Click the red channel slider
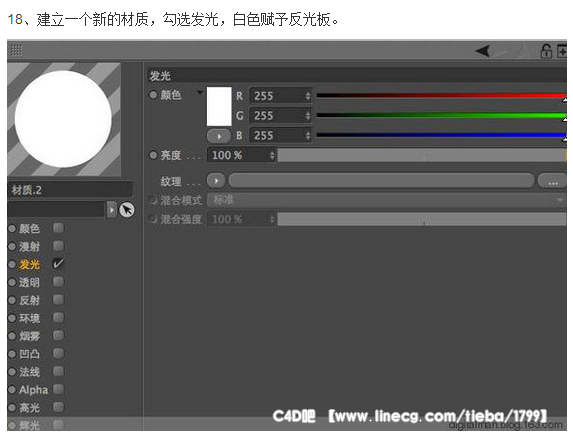 [x=441, y=96]
